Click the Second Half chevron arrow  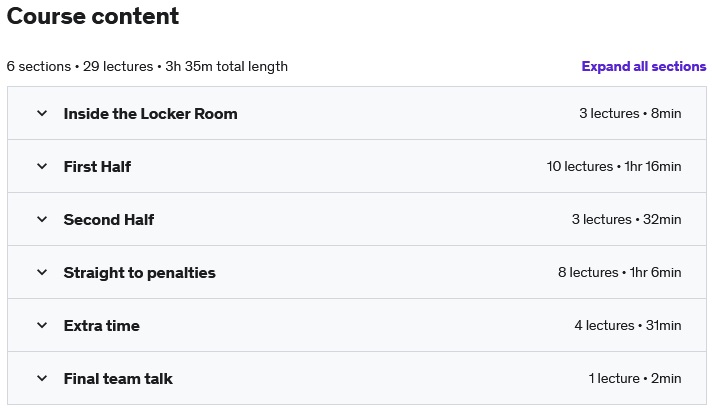point(42,219)
